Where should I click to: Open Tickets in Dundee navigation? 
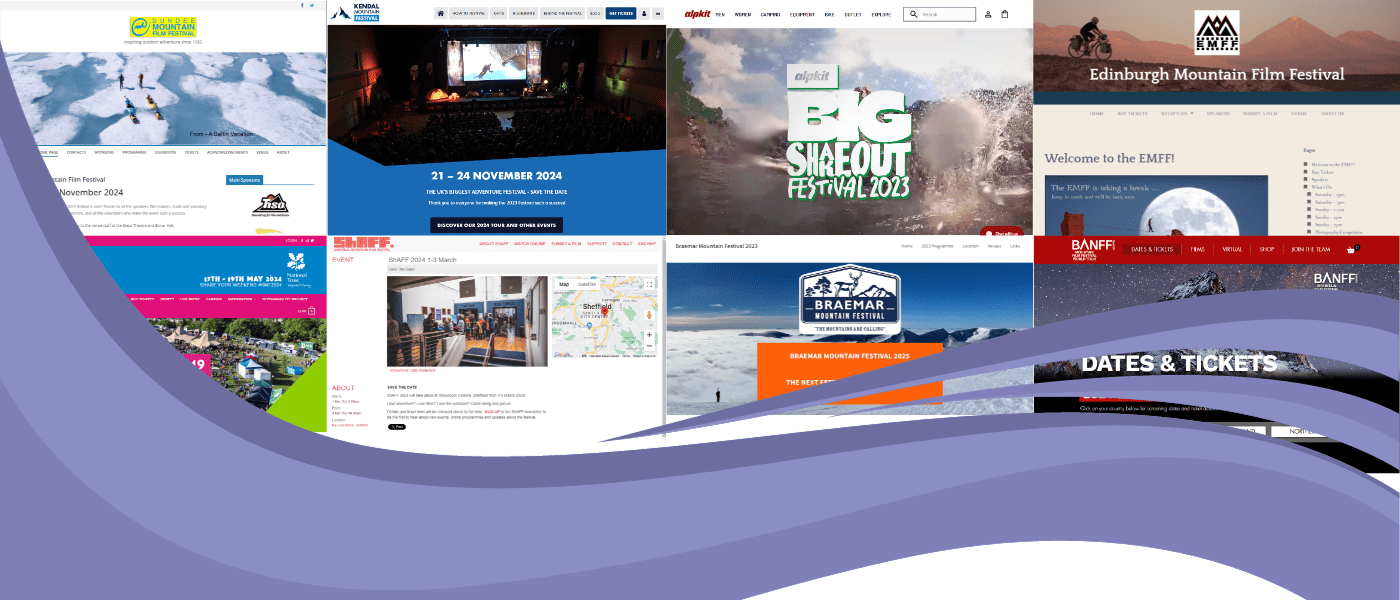pyautogui.click(x=191, y=152)
